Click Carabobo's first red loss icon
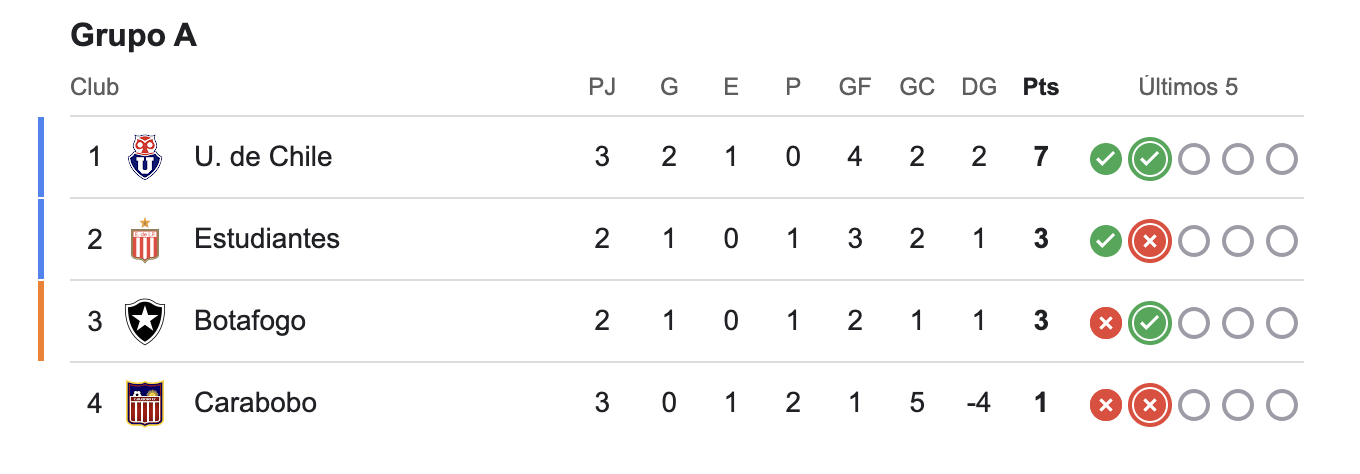Screen dimensions: 1360x474 click(1105, 404)
